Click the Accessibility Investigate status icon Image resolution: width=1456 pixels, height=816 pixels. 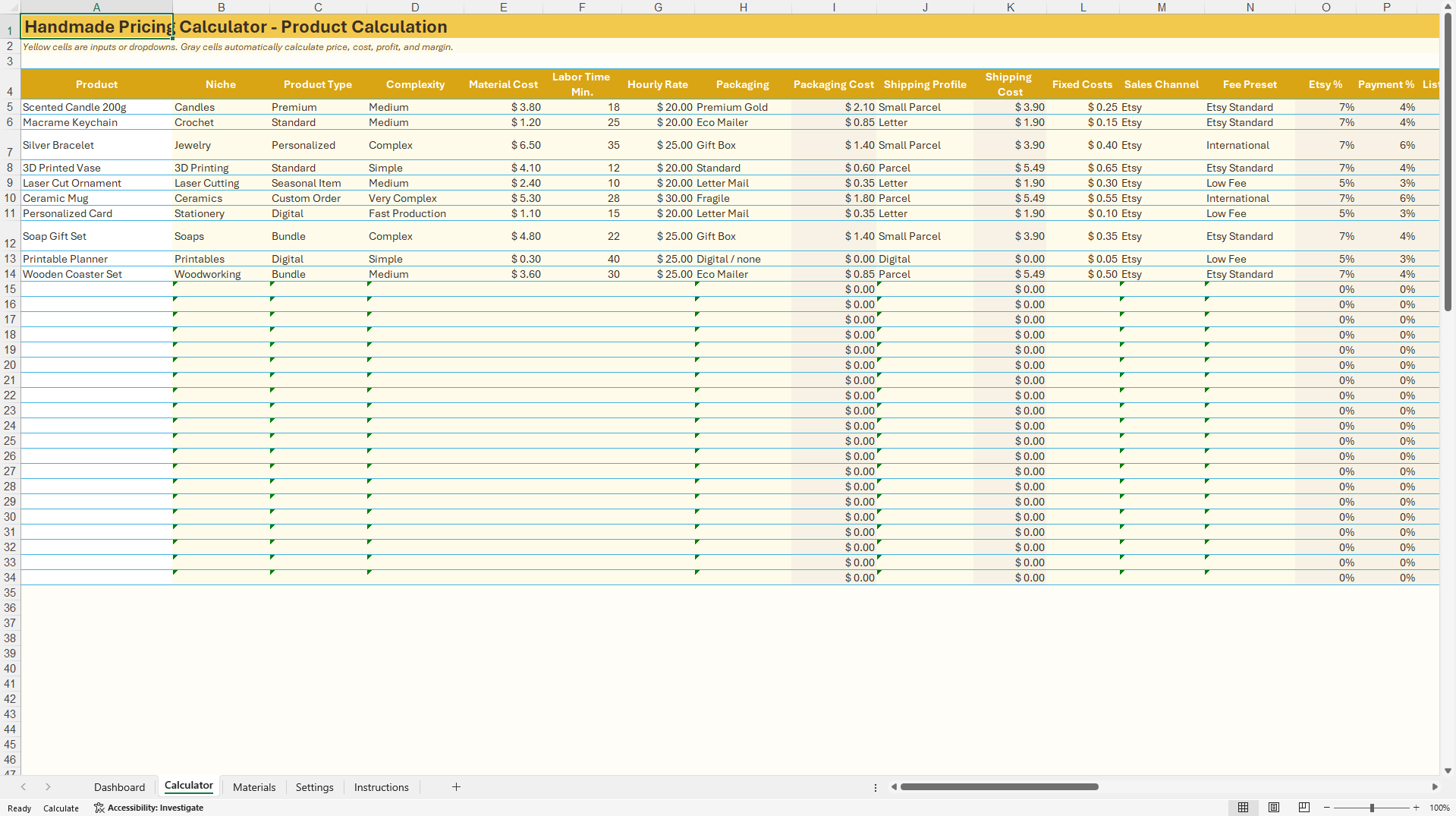point(149,808)
